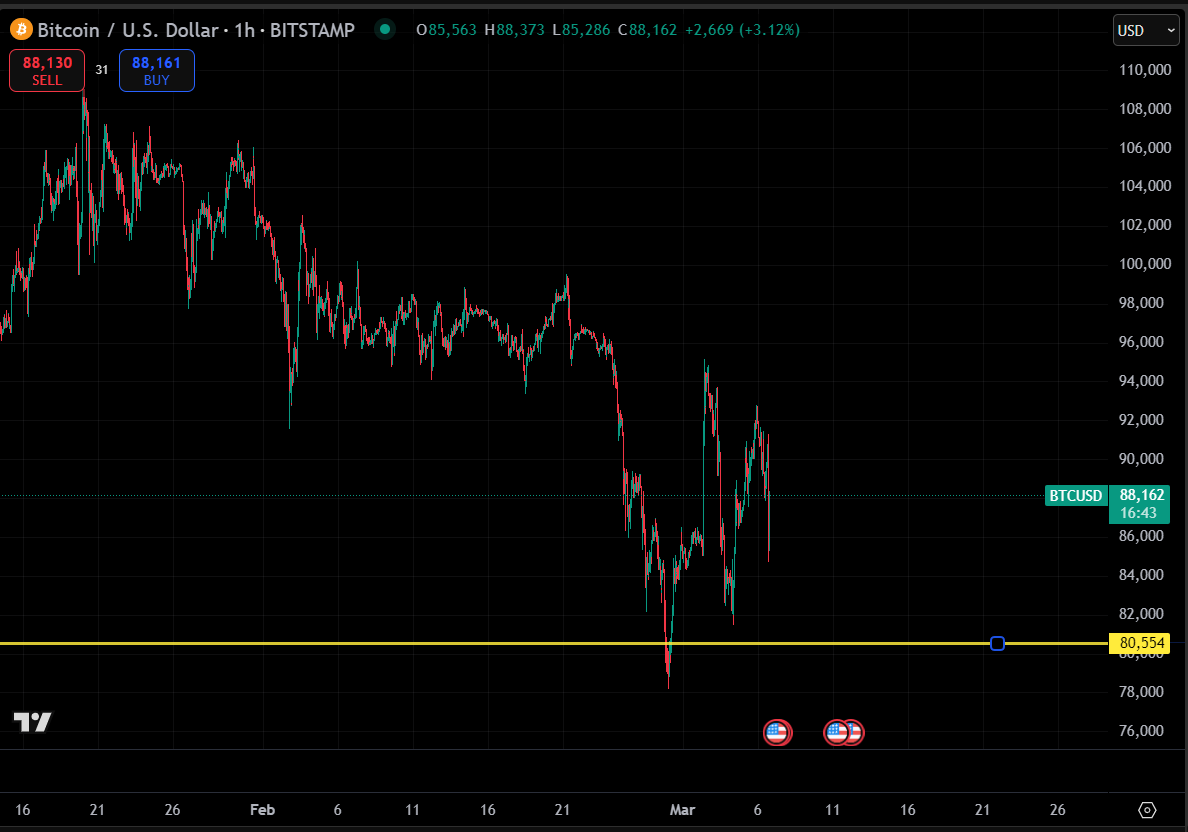Click the current price 88,162 axis label
Viewport: 1188px width, 832px height.
[1142, 495]
